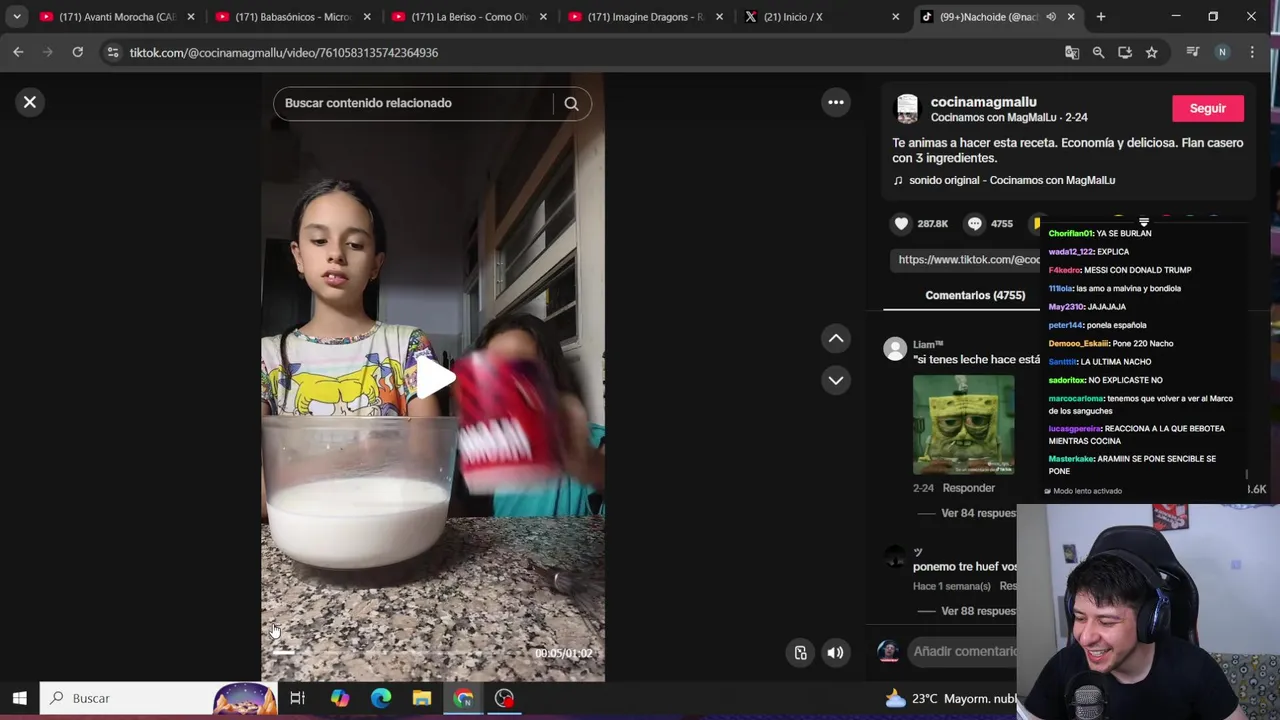The width and height of the screenshot is (1280, 720).
Task: Click the zoom magnifier icon in address bar
Action: (x=1098, y=52)
